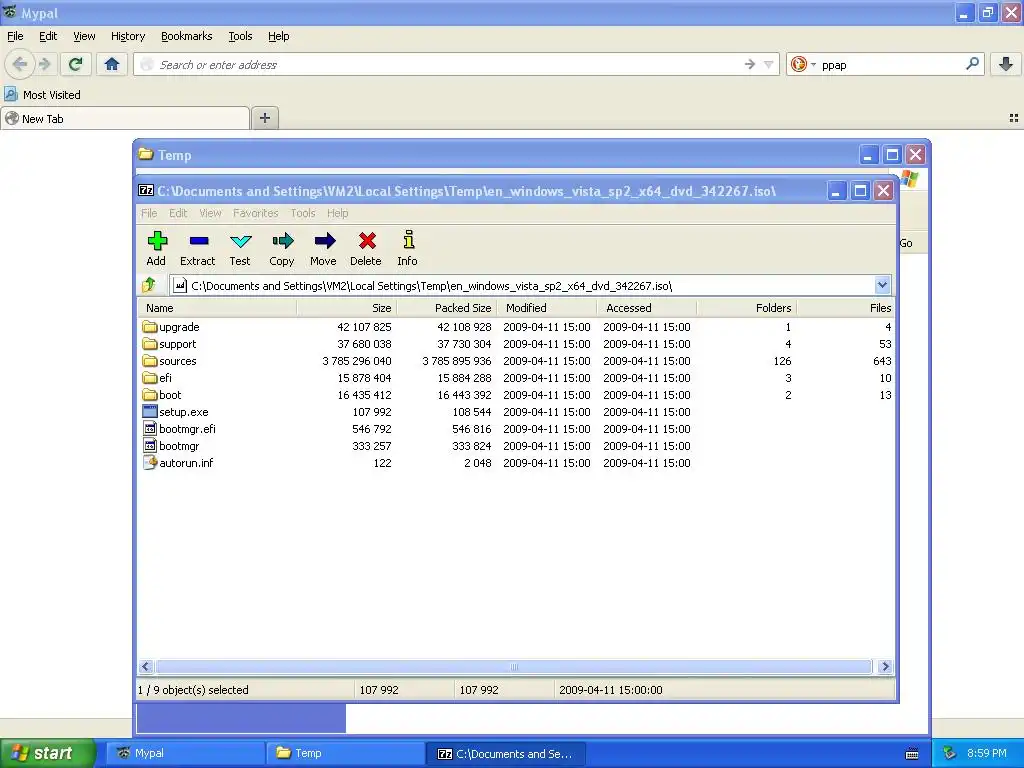Screen dimensions: 1024x768
Task: Open Mypal address history dropdown
Action: click(769, 64)
